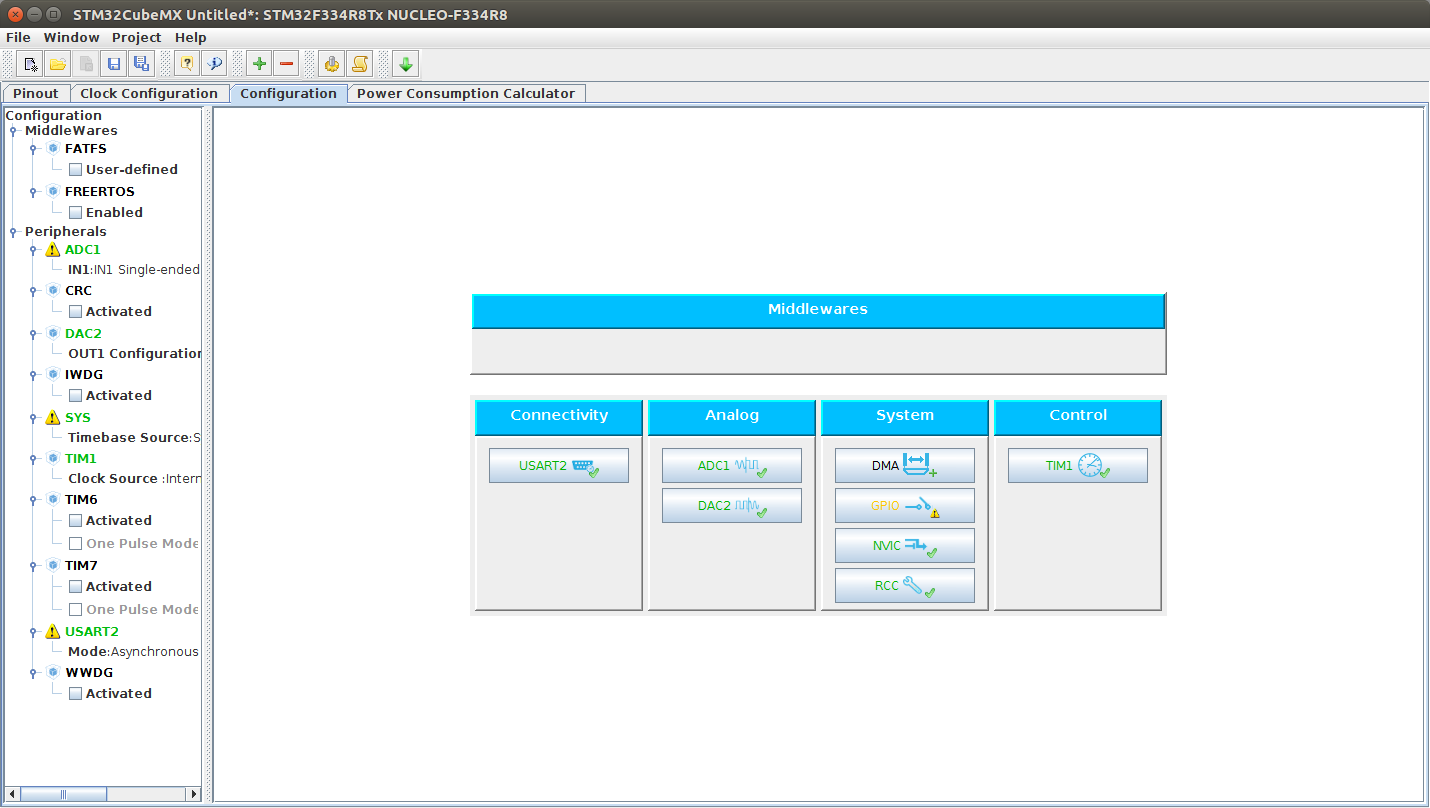Image resolution: width=1430 pixels, height=808 pixels.
Task: Collapse the ADC1 tree node
Action: tap(33, 250)
